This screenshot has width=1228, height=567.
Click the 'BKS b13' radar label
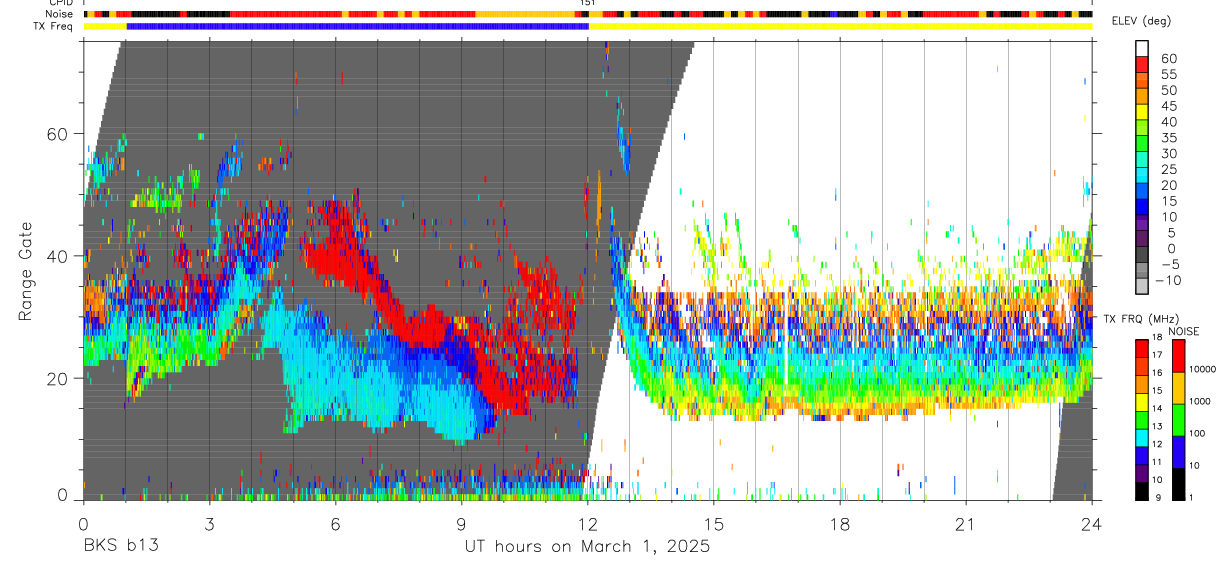point(120,546)
